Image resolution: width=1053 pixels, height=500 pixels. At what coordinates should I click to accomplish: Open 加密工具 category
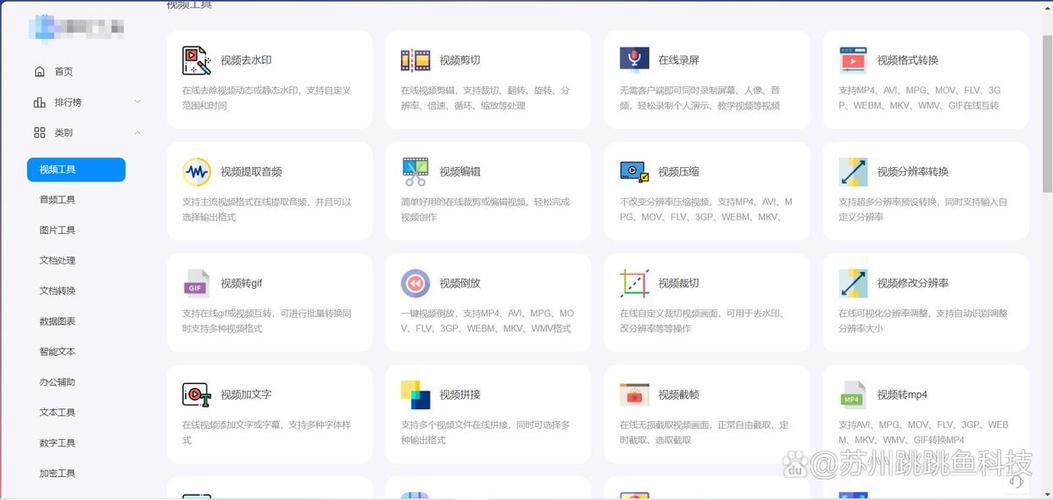[x=58, y=473]
